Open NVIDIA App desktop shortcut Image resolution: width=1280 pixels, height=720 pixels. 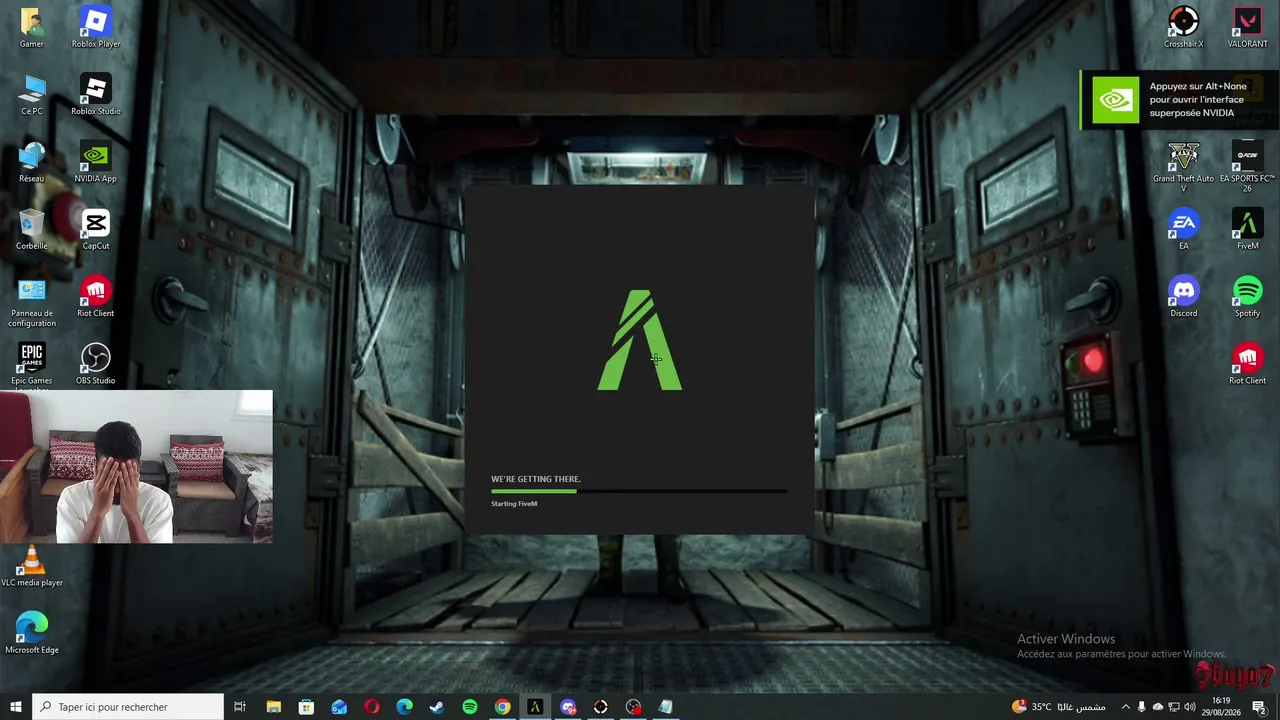click(x=96, y=162)
